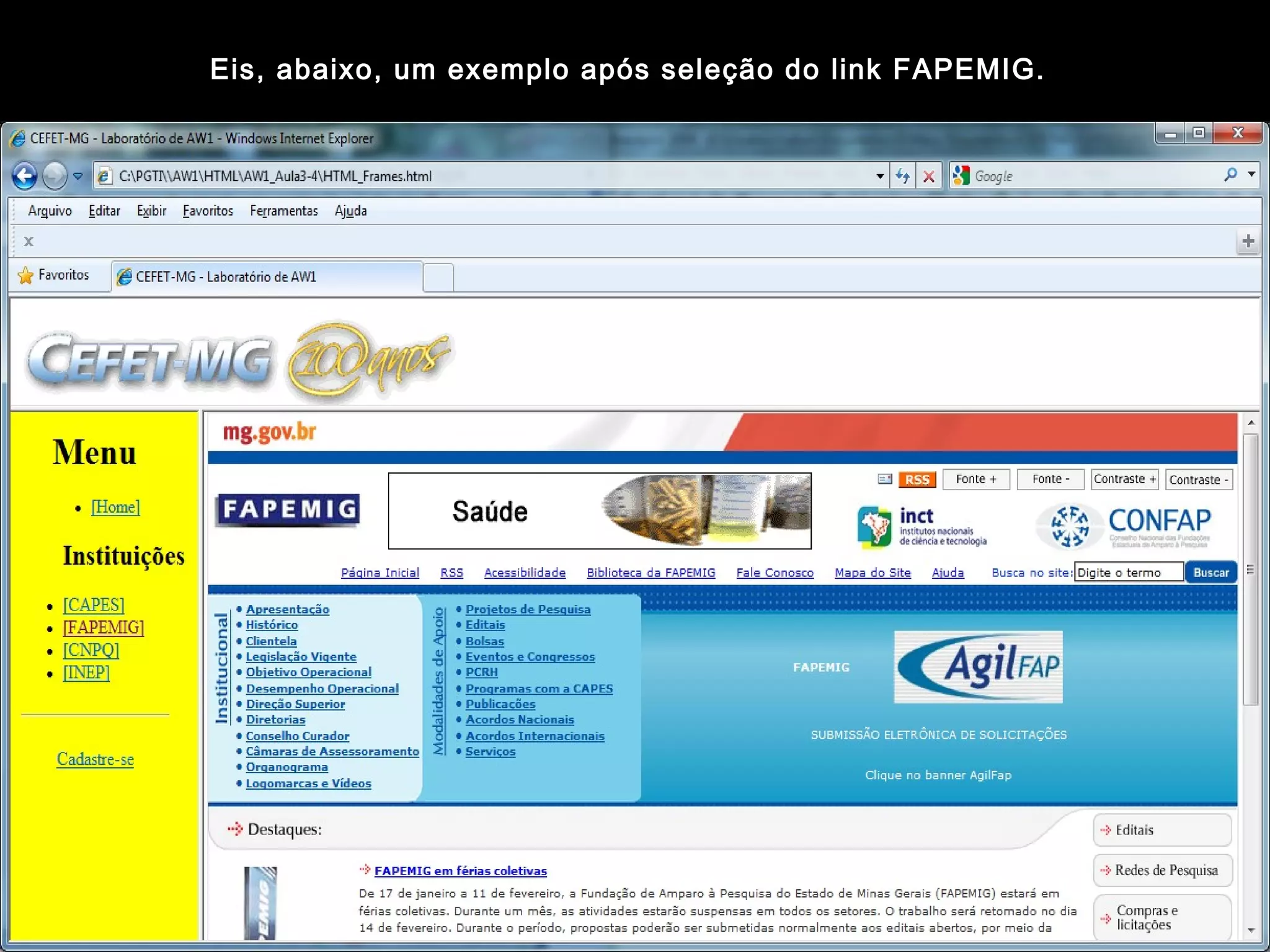Image resolution: width=1270 pixels, height=952 pixels.
Task: Open the [FAPEMIG] institution link
Action: 104,627
